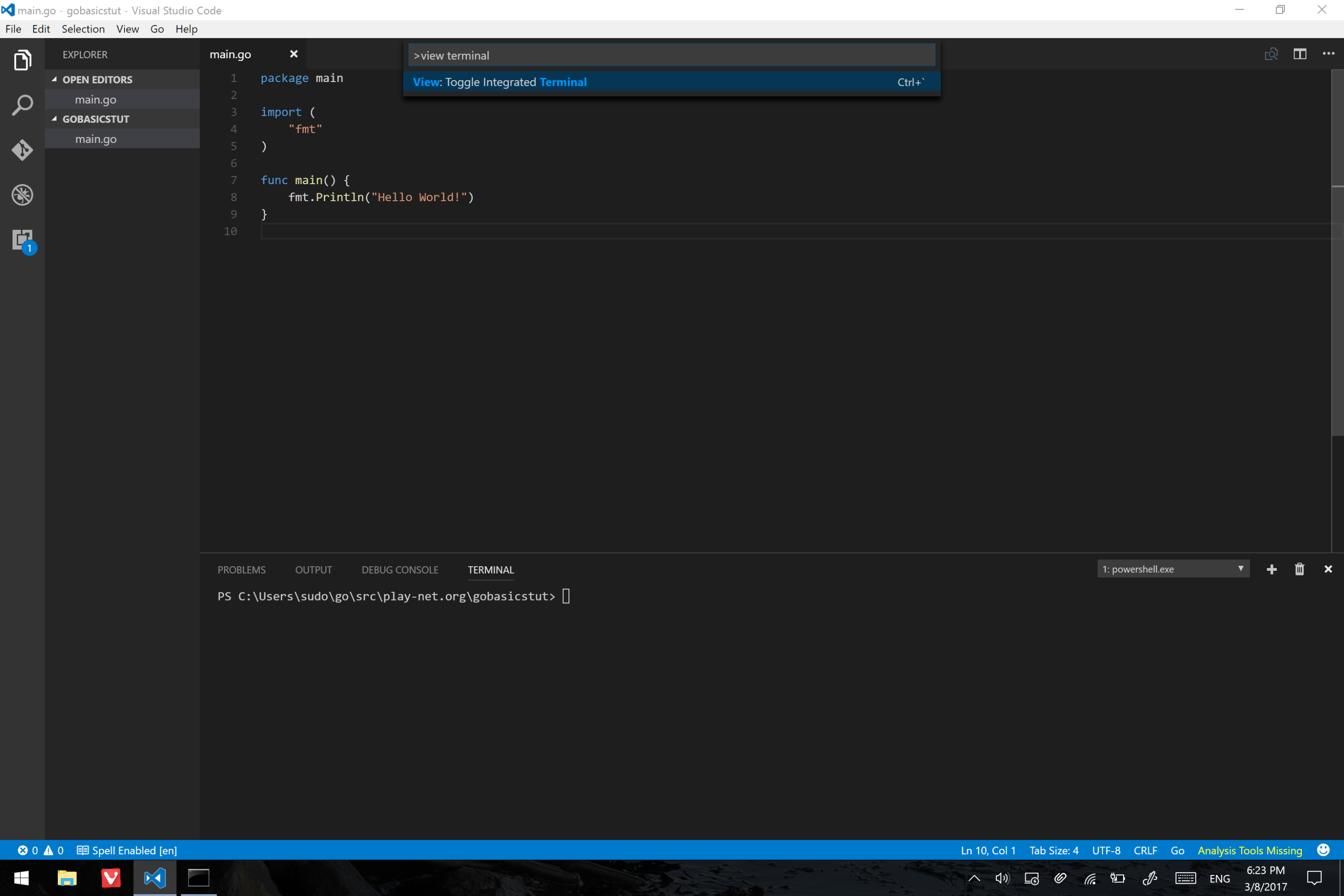The image size is (1344, 896).
Task: Open Vivaldi browser from the taskbar
Action: click(x=111, y=878)
